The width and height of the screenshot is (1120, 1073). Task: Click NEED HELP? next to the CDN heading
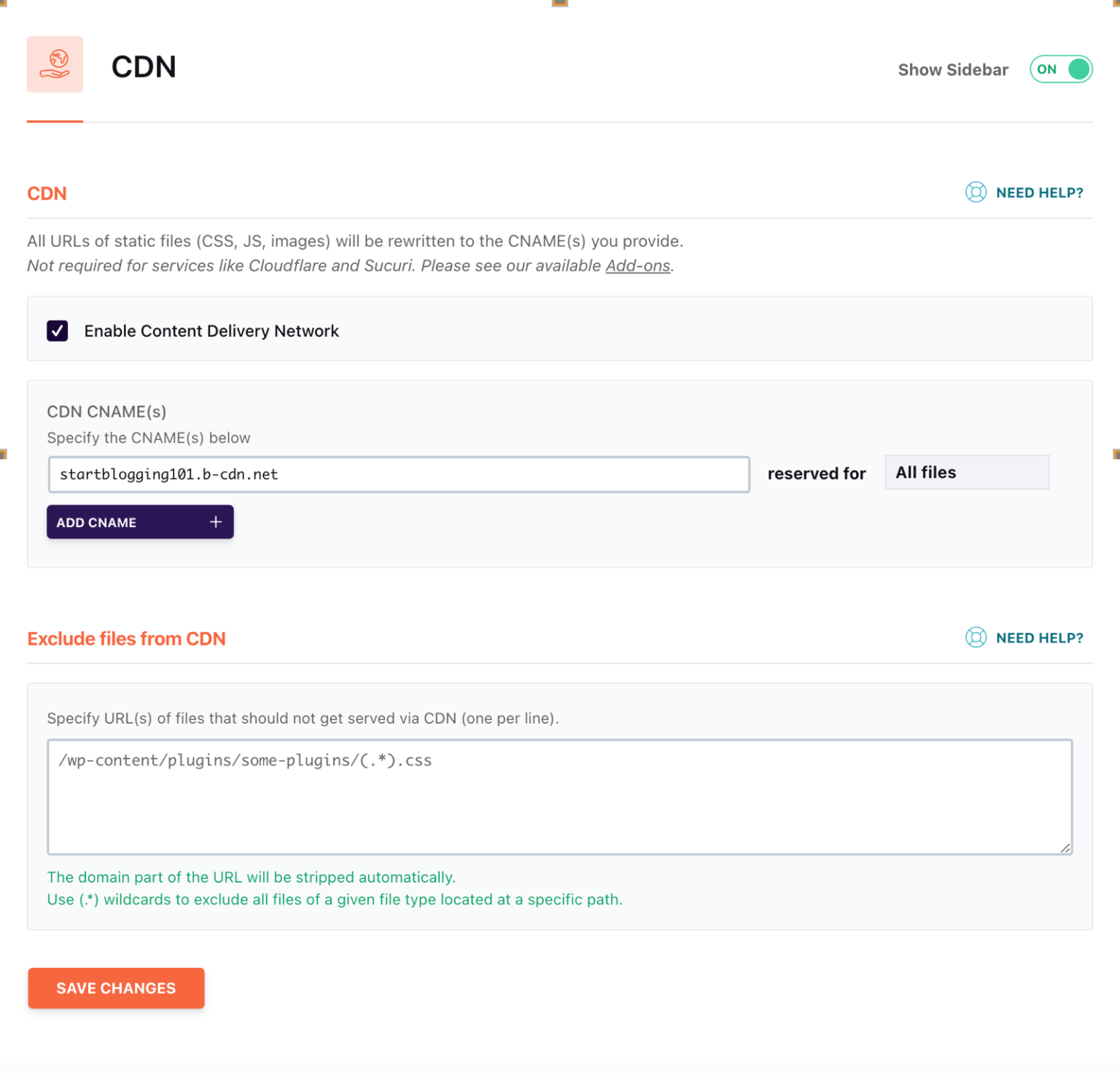point(1039,192)
